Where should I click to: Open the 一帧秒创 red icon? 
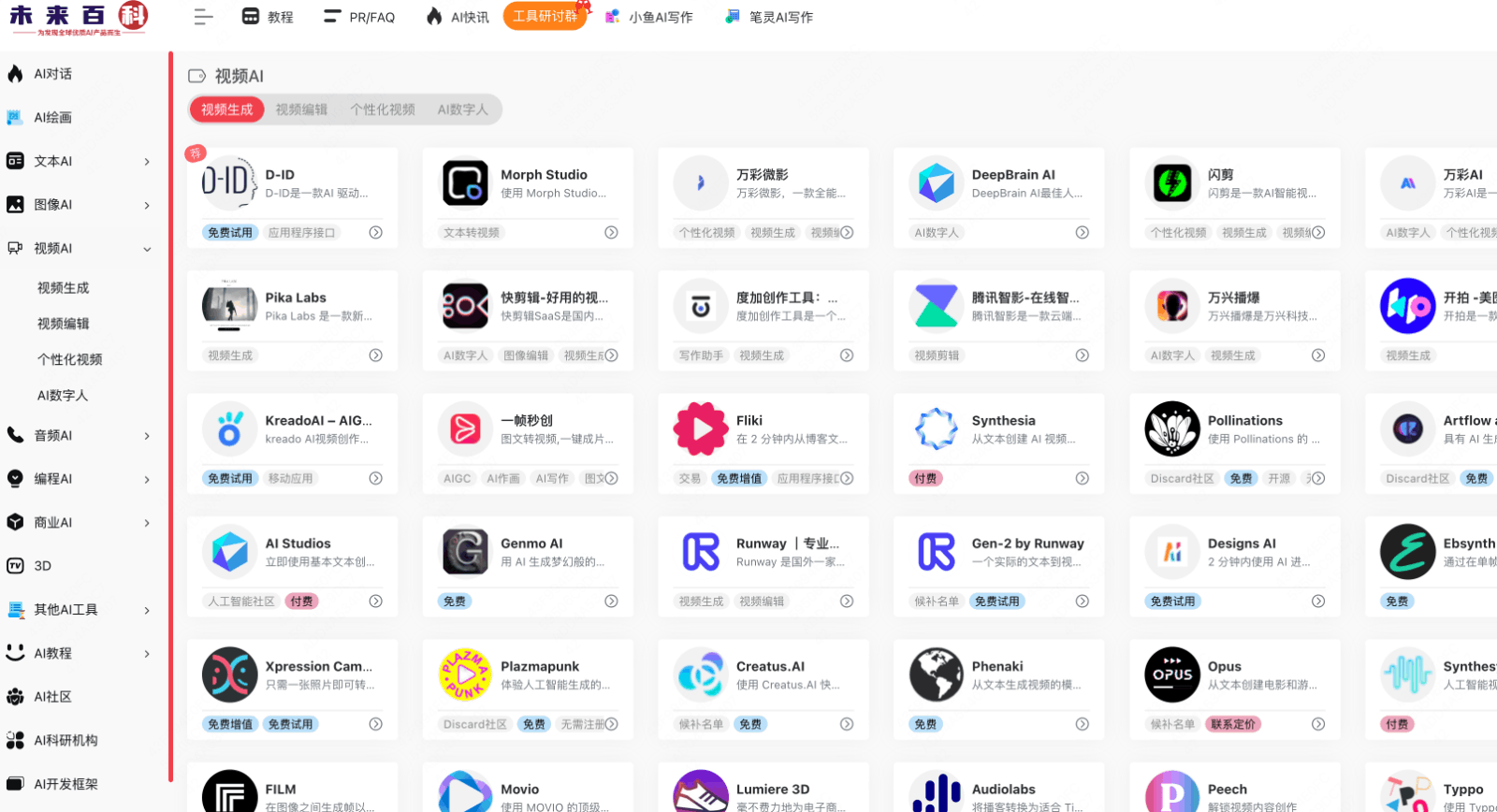click(x=465, y=428)
